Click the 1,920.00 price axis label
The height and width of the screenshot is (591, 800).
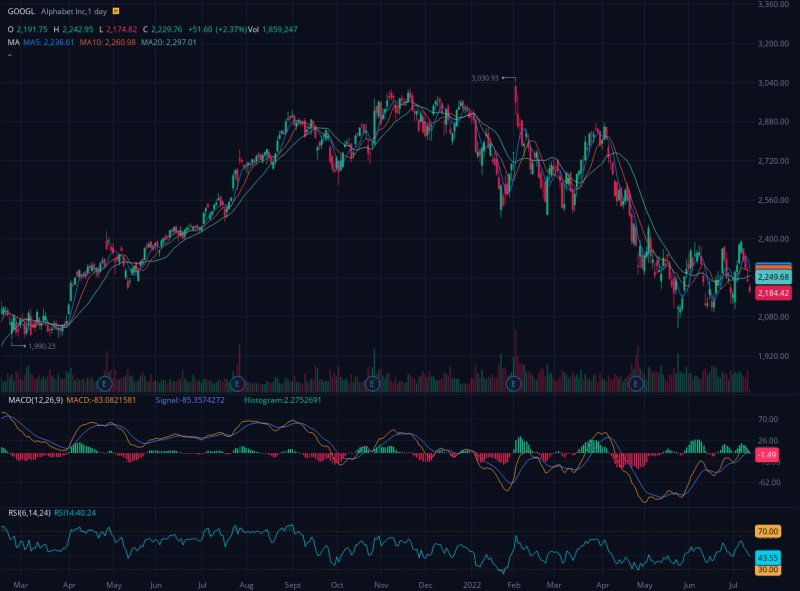(x=773, y=356)
